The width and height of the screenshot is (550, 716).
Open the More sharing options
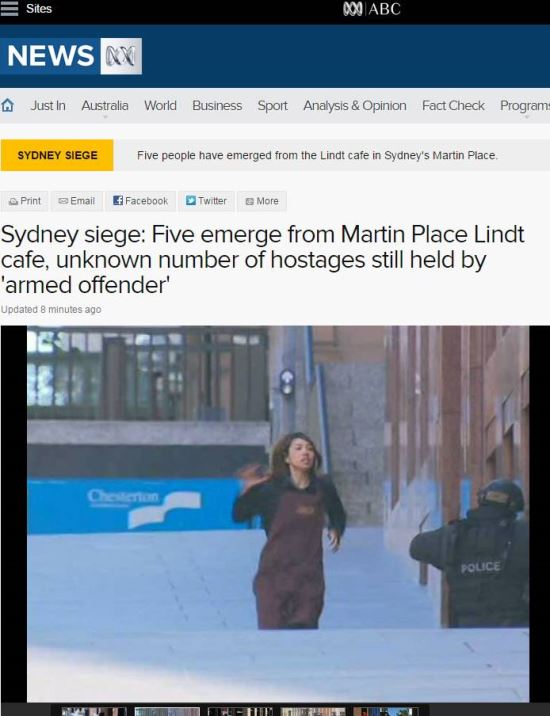(262, 201)
